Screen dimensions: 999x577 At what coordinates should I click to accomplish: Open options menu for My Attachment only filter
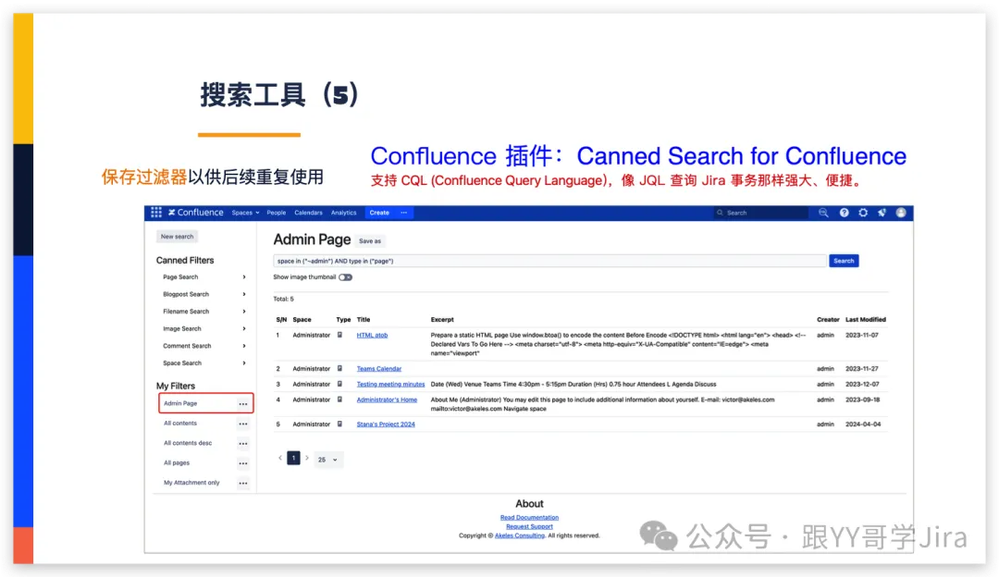[243, 483]
